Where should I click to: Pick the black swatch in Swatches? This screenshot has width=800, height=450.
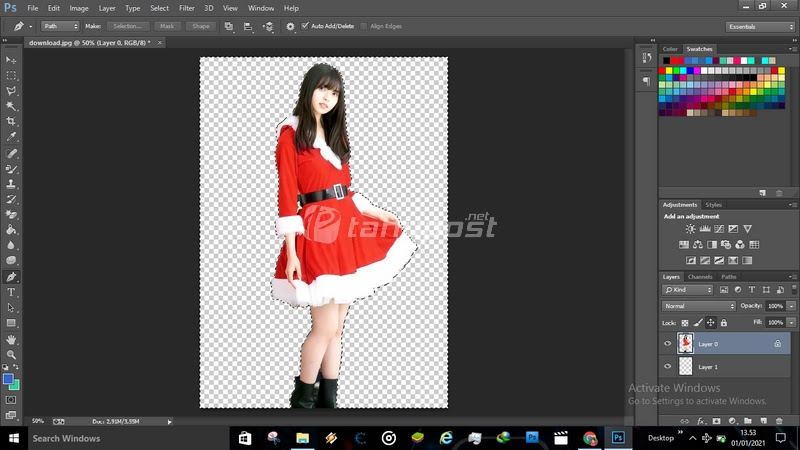click(666, 61)
